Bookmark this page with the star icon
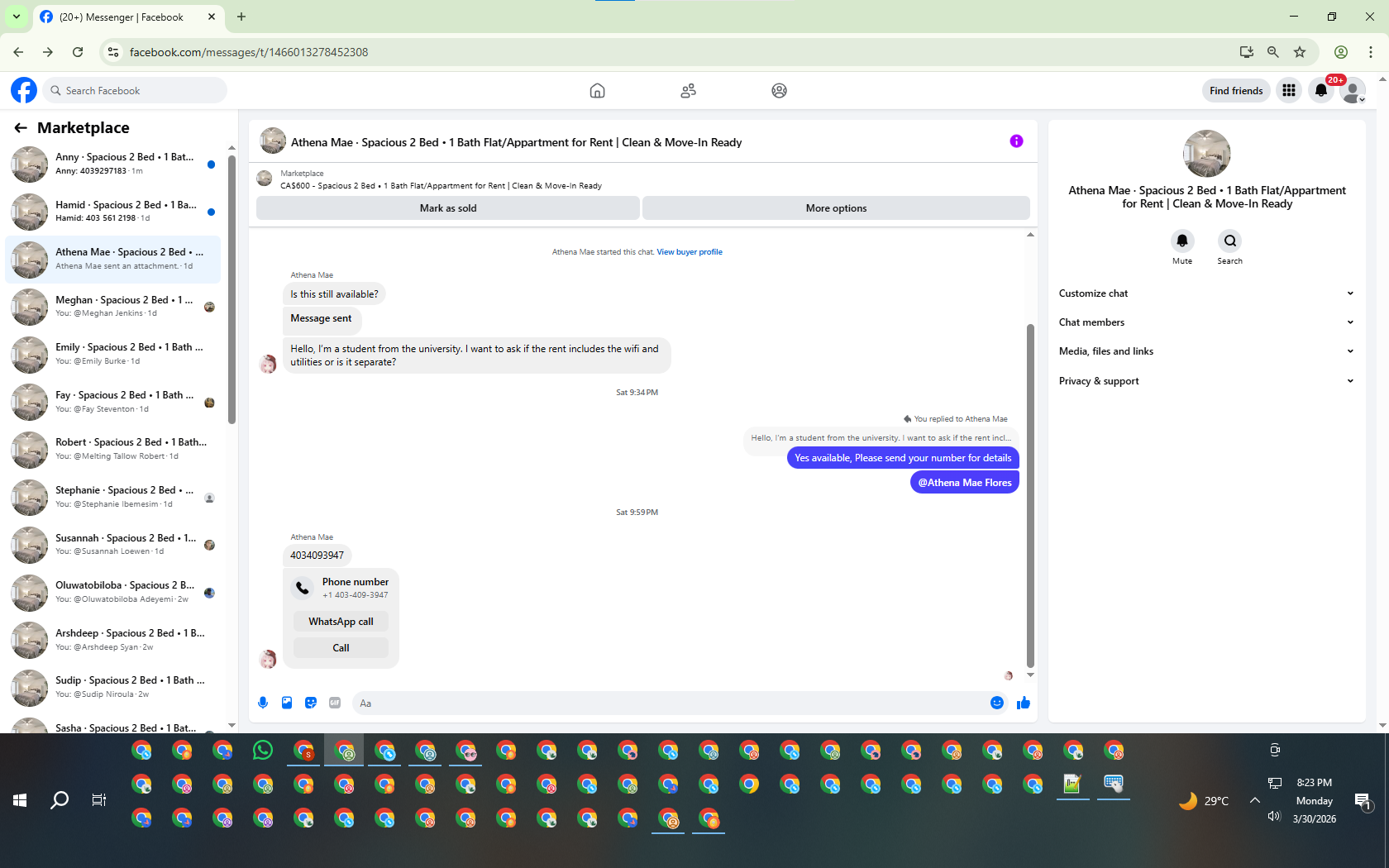Image resolution: width=1389 pixels, height=868 pixels. point(1300,52)
